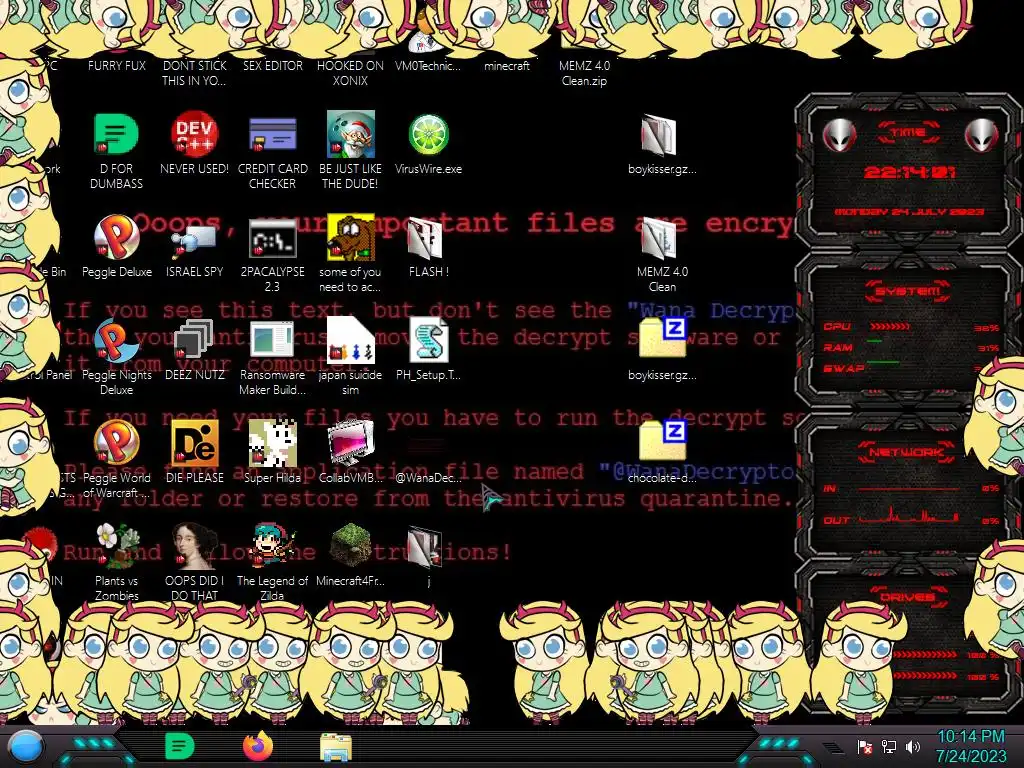Viewport: 1024px width, 768px height.
Task: Open the DEEZ NUTZ shortcut
Action: coord(195,341)
